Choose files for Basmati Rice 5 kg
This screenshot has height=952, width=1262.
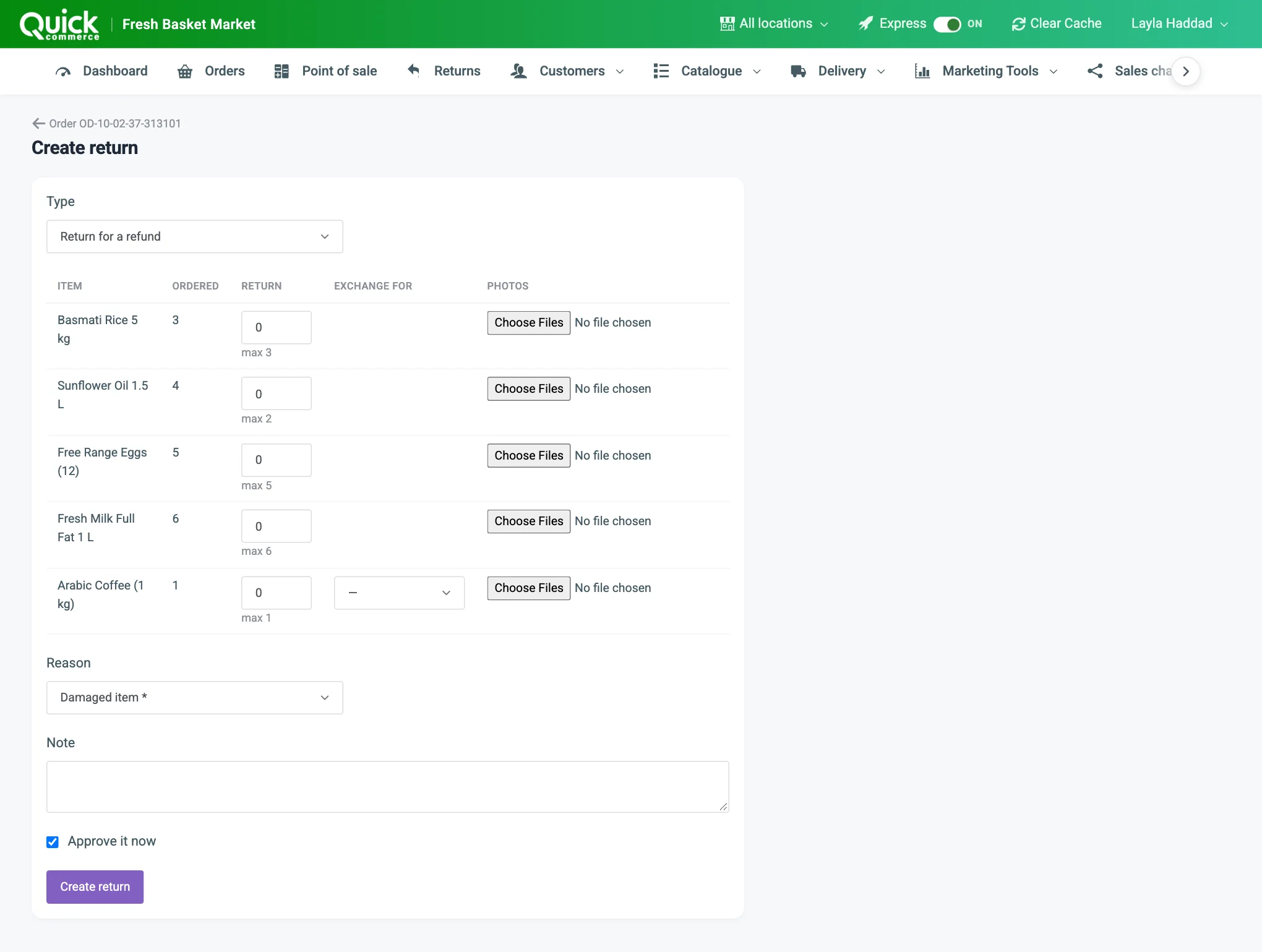(529, 323)
